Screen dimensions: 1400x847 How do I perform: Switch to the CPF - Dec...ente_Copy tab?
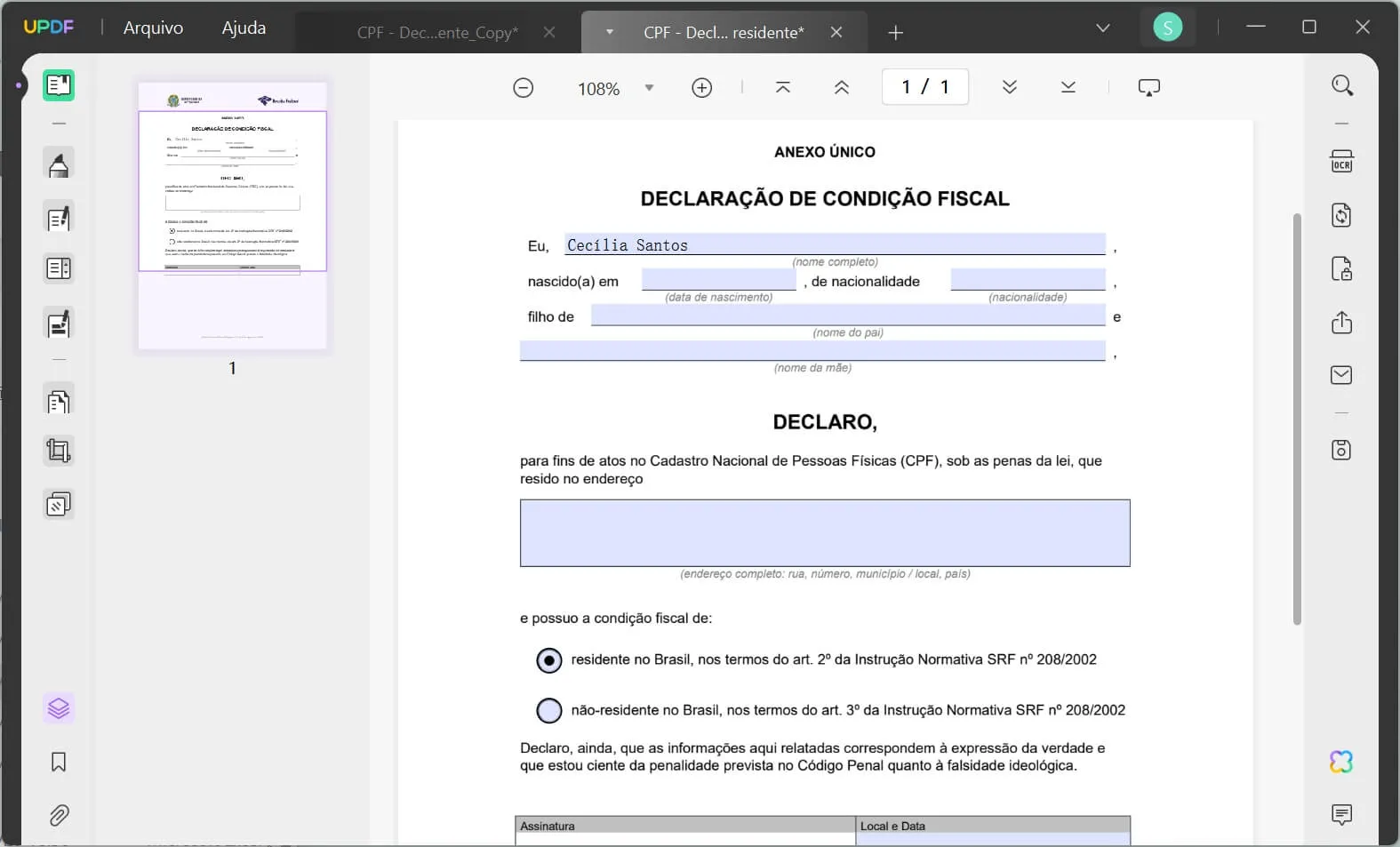coord(437,33)
